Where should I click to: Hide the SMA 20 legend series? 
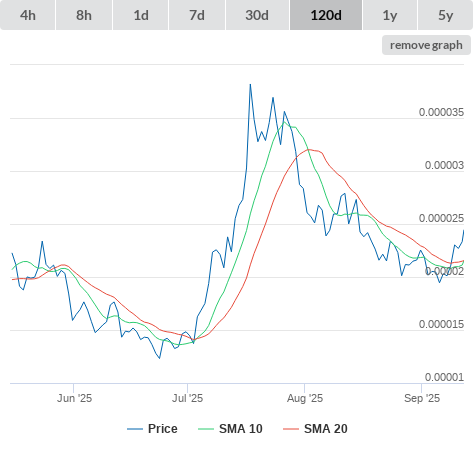click(x=326, y=429)
